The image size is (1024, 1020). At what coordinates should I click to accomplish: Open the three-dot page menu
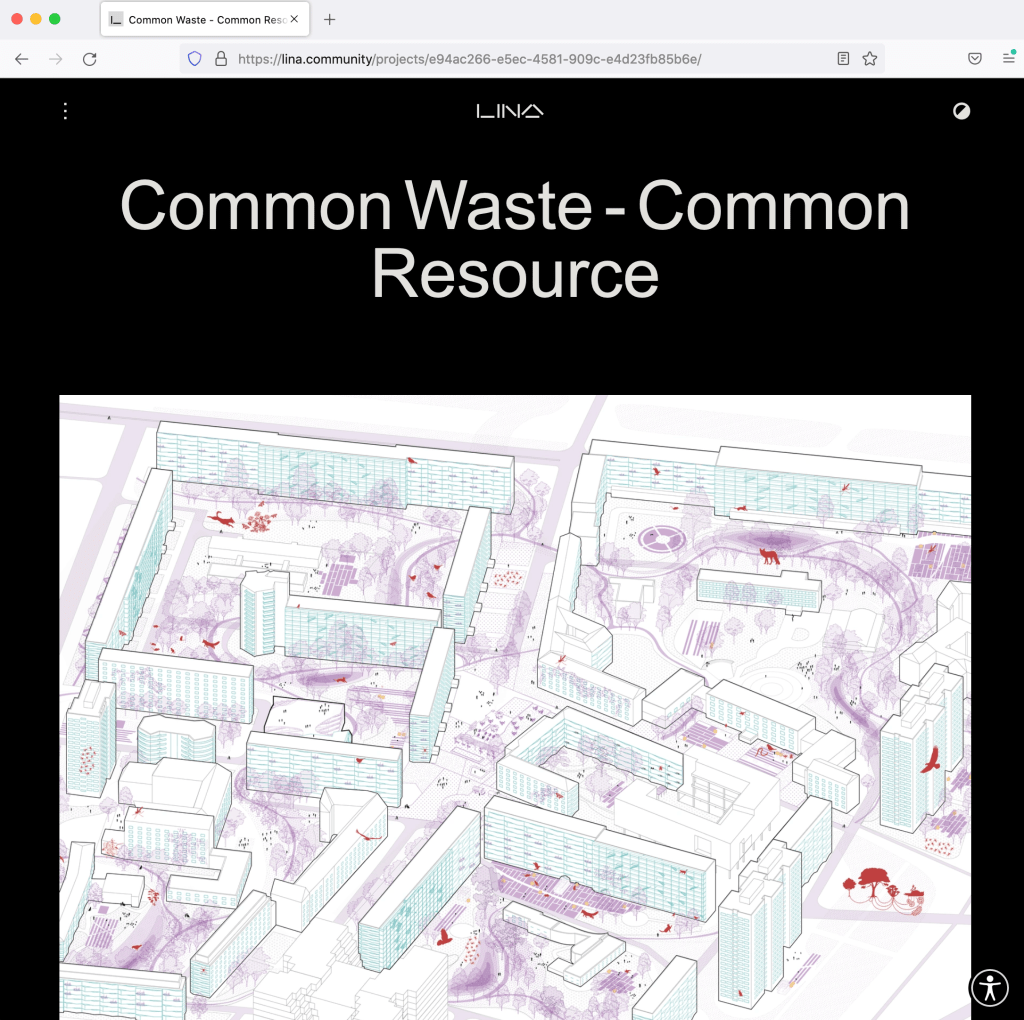click(65, 111)
